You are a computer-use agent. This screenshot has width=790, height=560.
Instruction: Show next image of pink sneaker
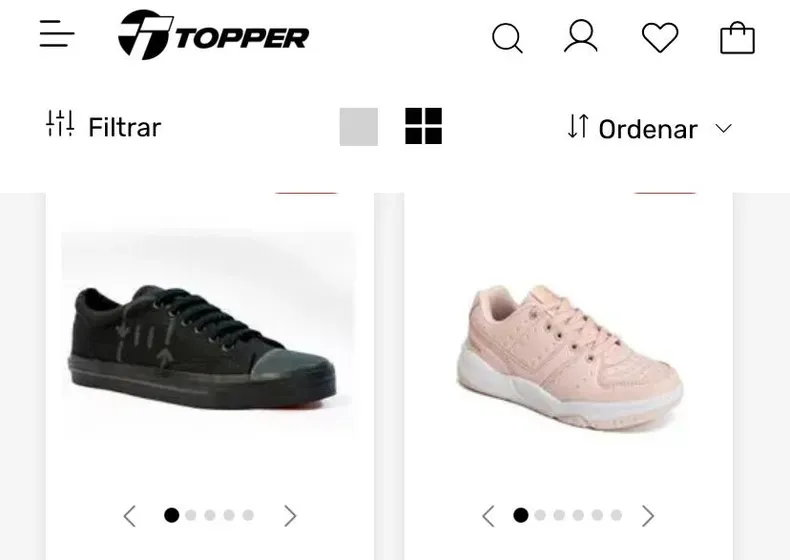point(648,516)
